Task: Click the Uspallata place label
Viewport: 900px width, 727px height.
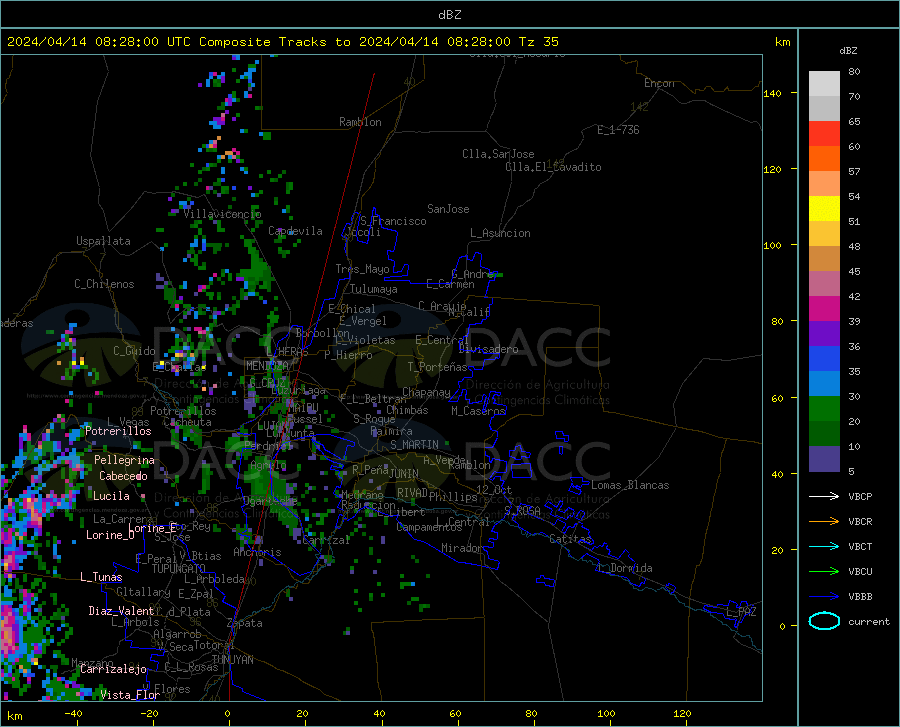Action: (103, 241)
